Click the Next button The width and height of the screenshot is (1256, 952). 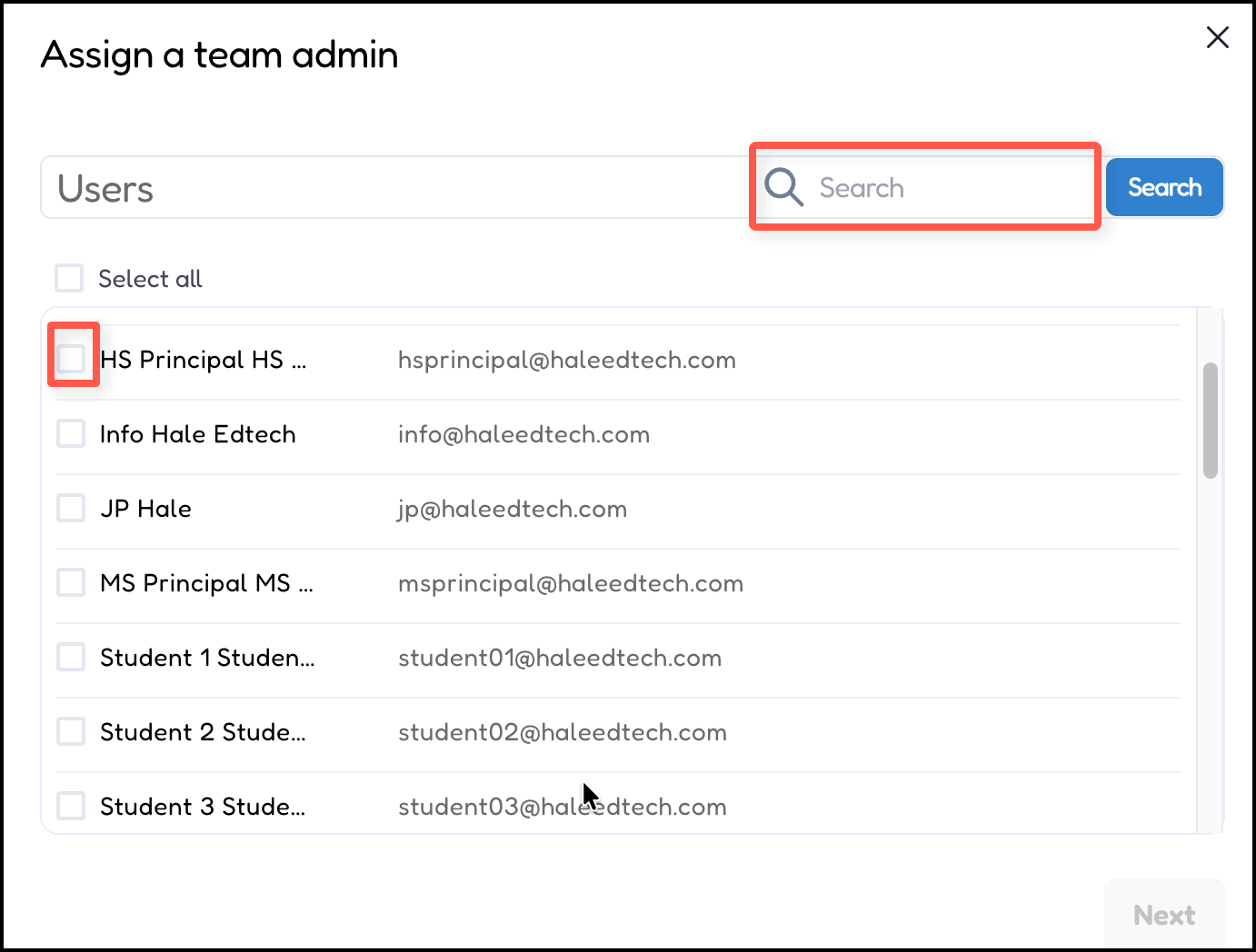tap(1163, 915)
